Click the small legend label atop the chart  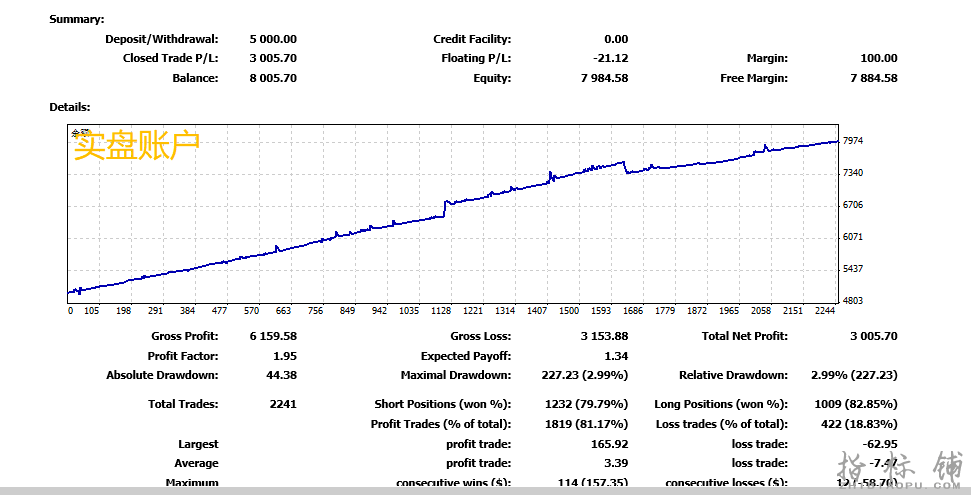[79, 131]
